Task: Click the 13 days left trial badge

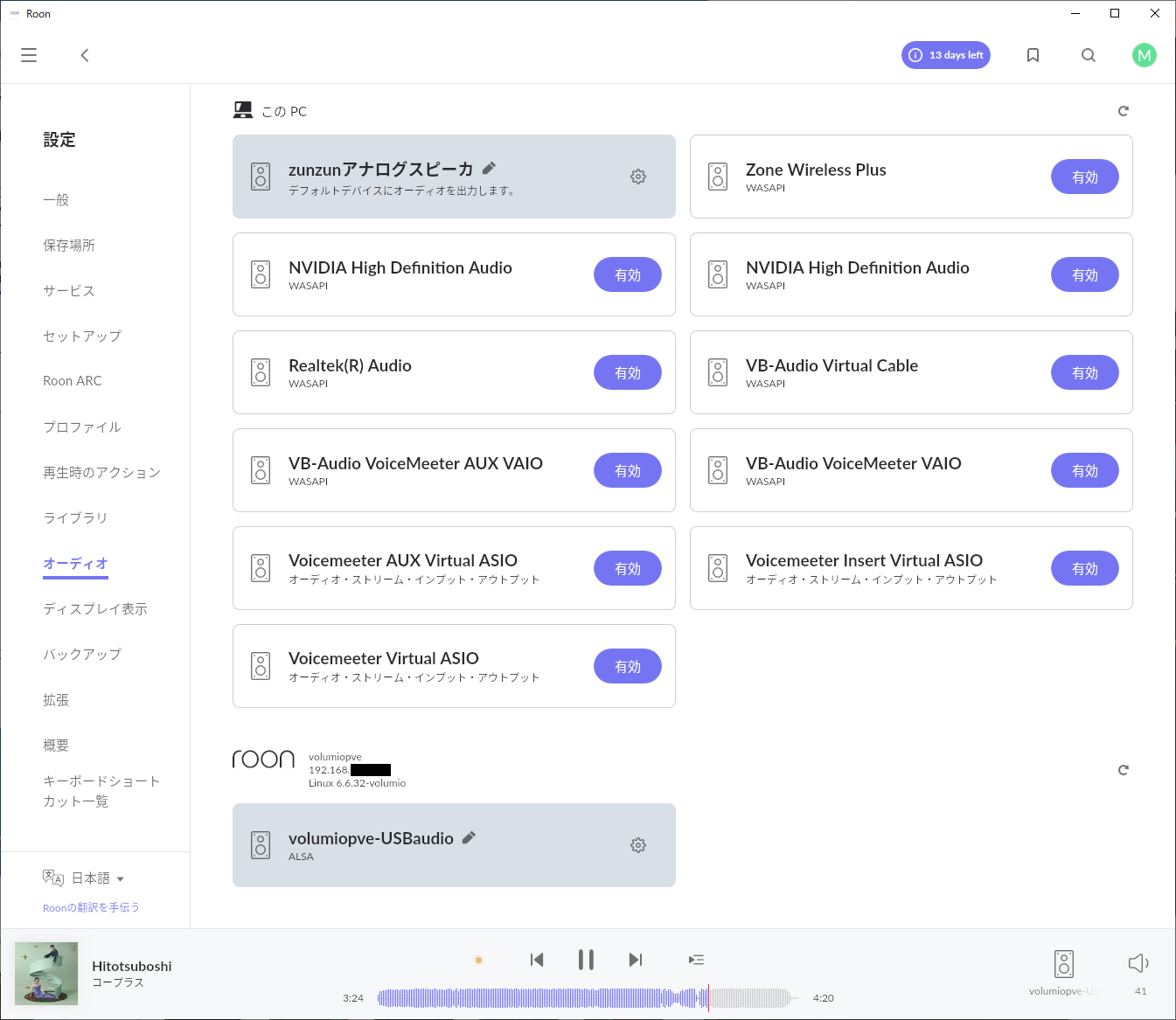Action: (946, 55)
